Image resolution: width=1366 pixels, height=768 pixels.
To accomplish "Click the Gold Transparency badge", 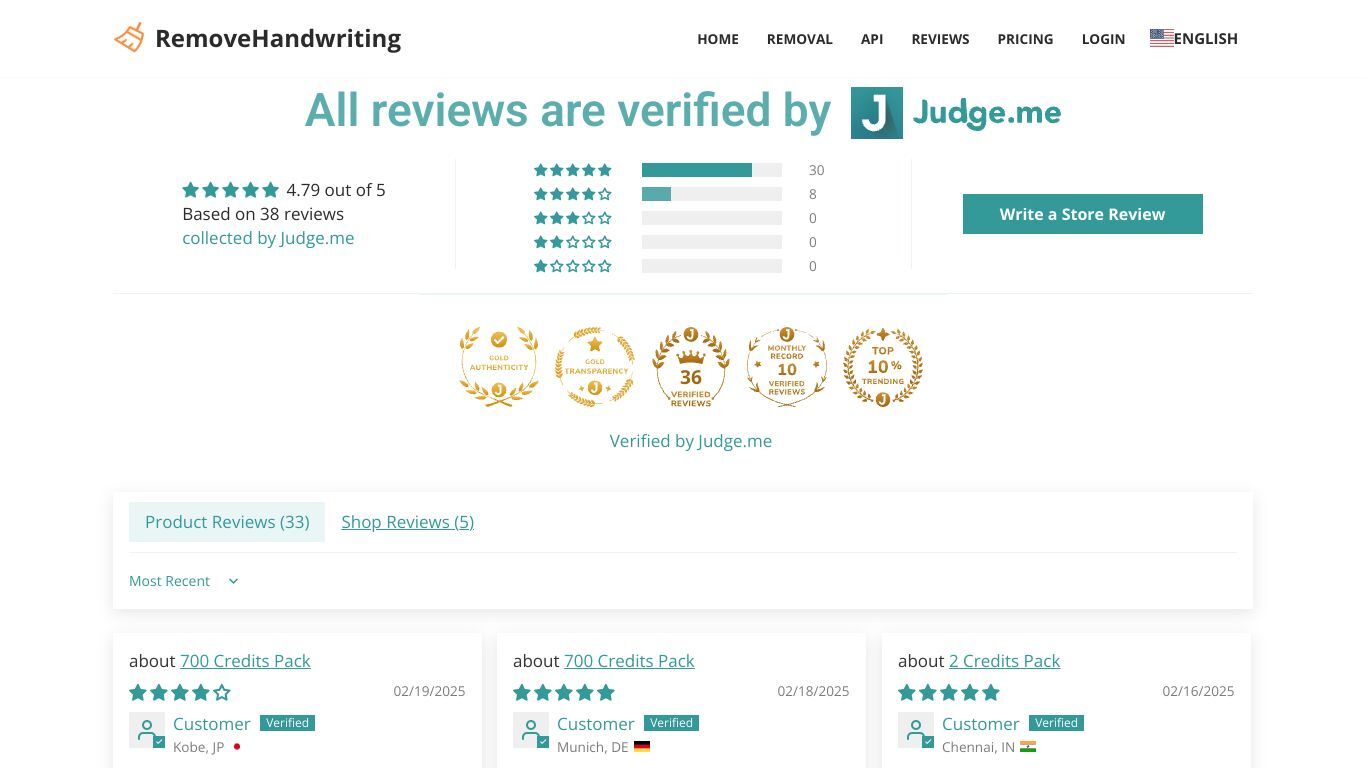I will tap(595, 367).
